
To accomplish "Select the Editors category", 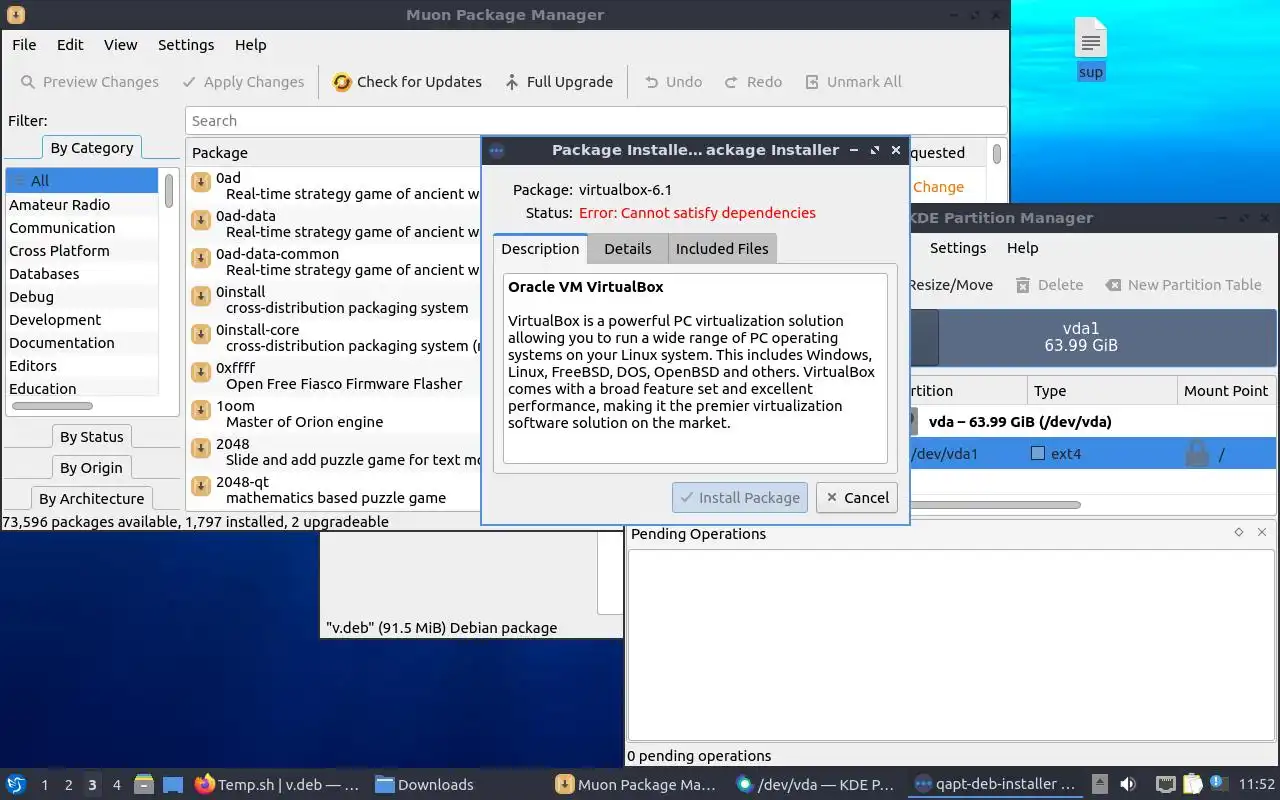I will [x=82, y=366].
